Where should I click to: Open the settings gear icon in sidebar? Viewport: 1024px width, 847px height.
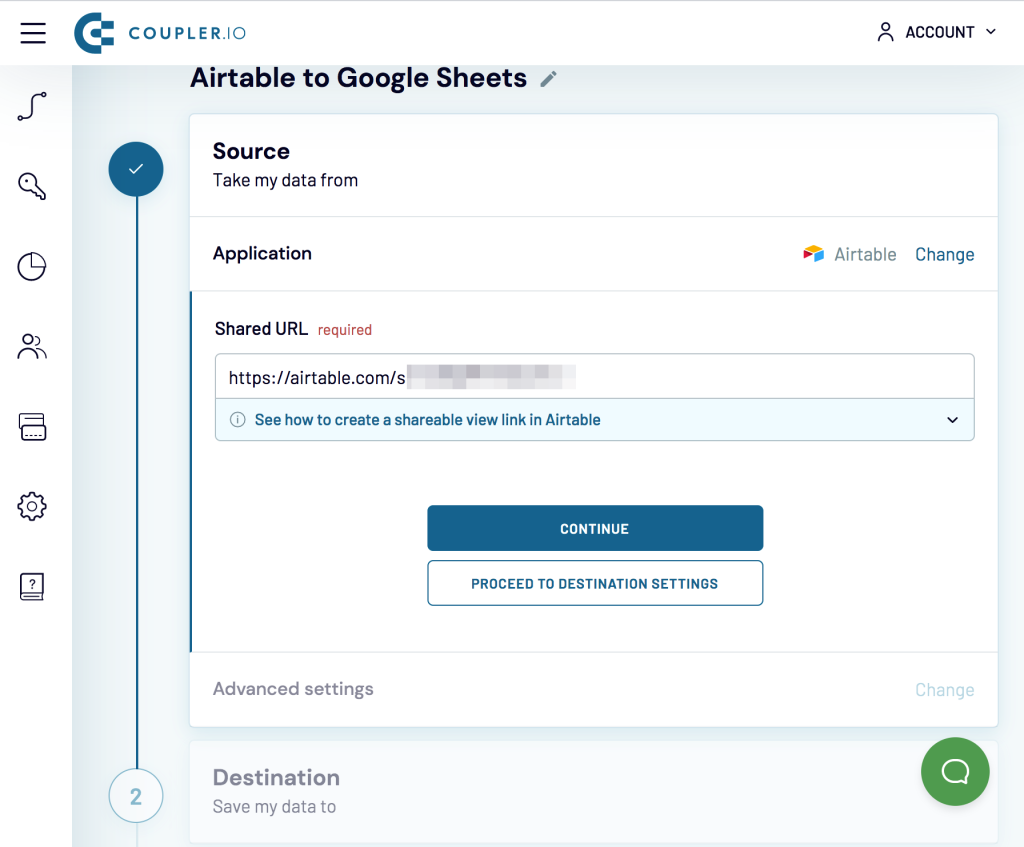point(32,506)
